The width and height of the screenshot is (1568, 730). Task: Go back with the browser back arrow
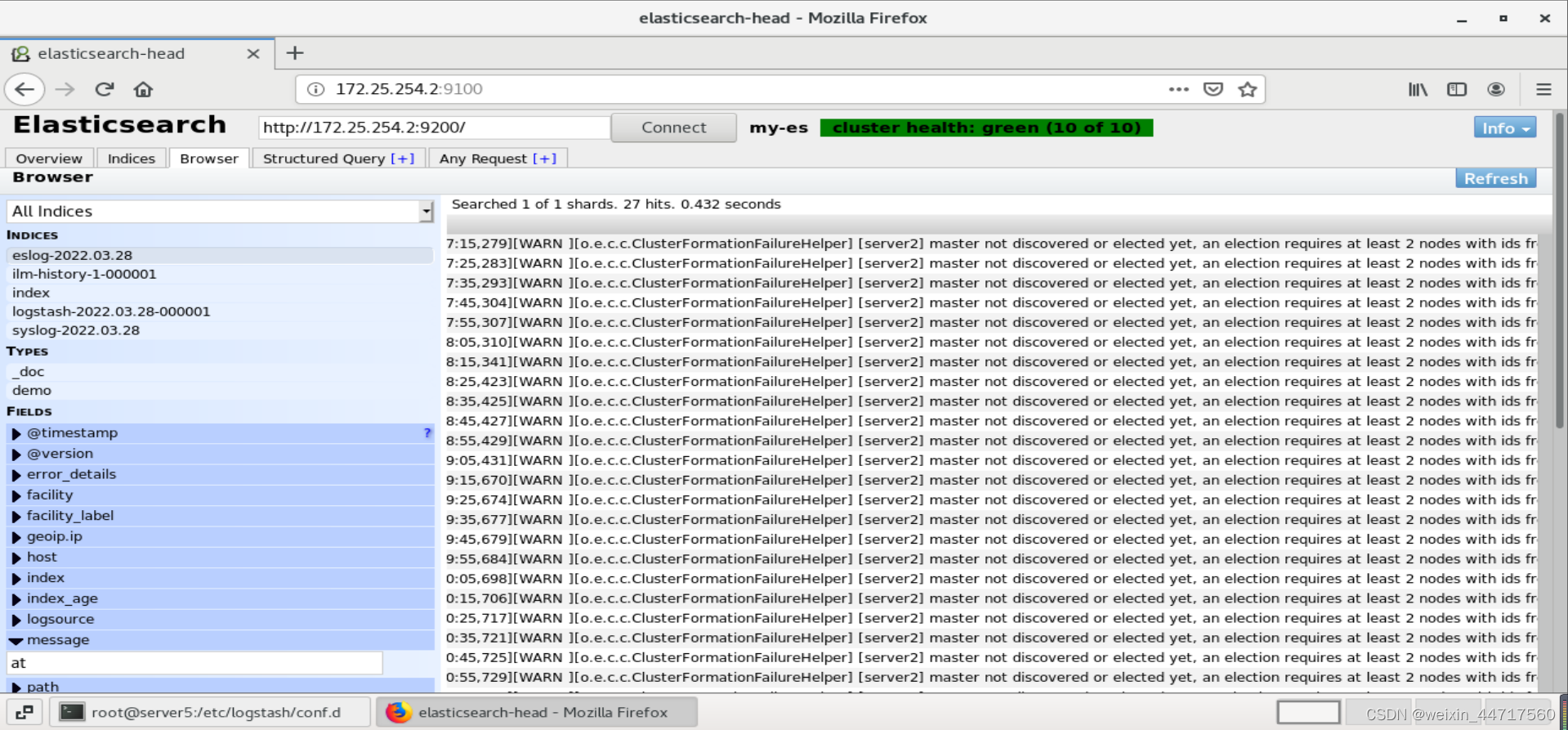coord(25,89)
